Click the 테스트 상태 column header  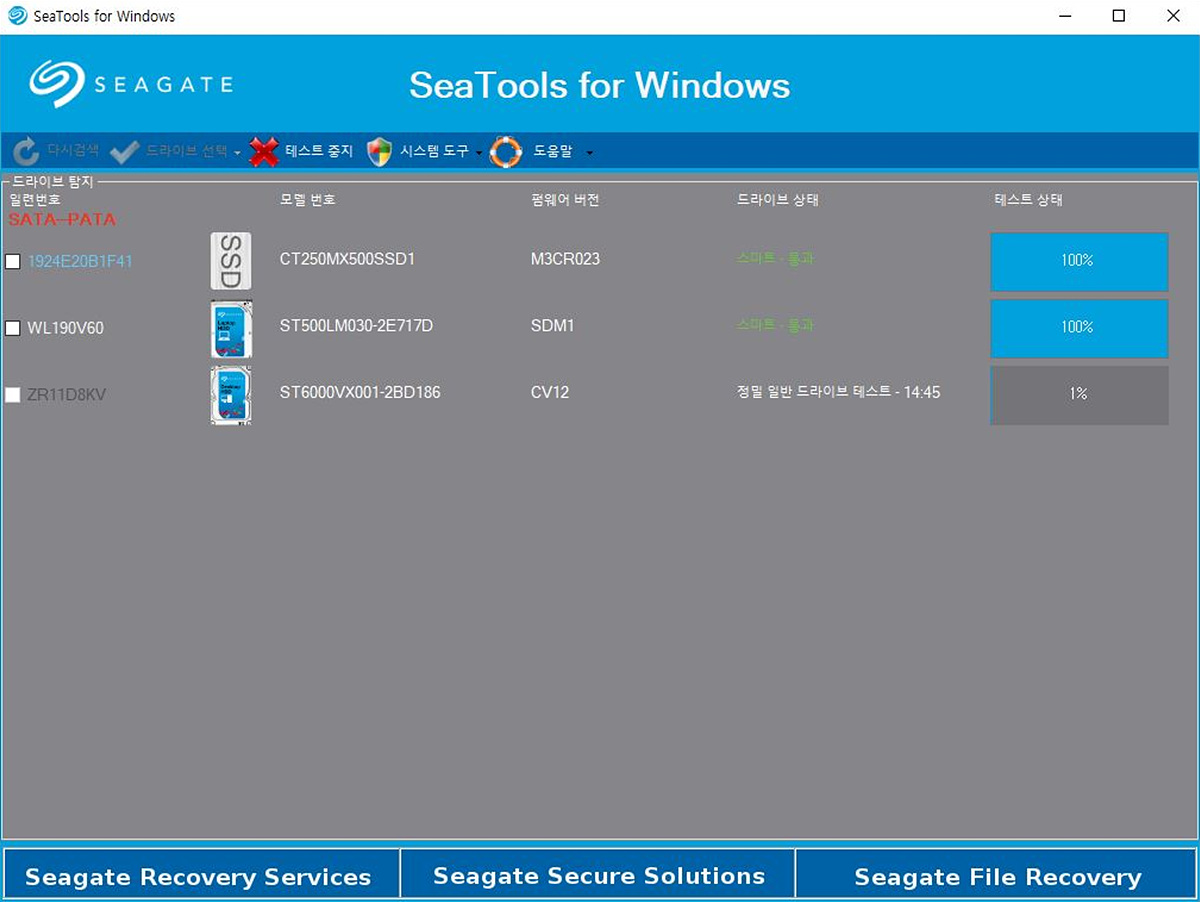point(1029,200)
